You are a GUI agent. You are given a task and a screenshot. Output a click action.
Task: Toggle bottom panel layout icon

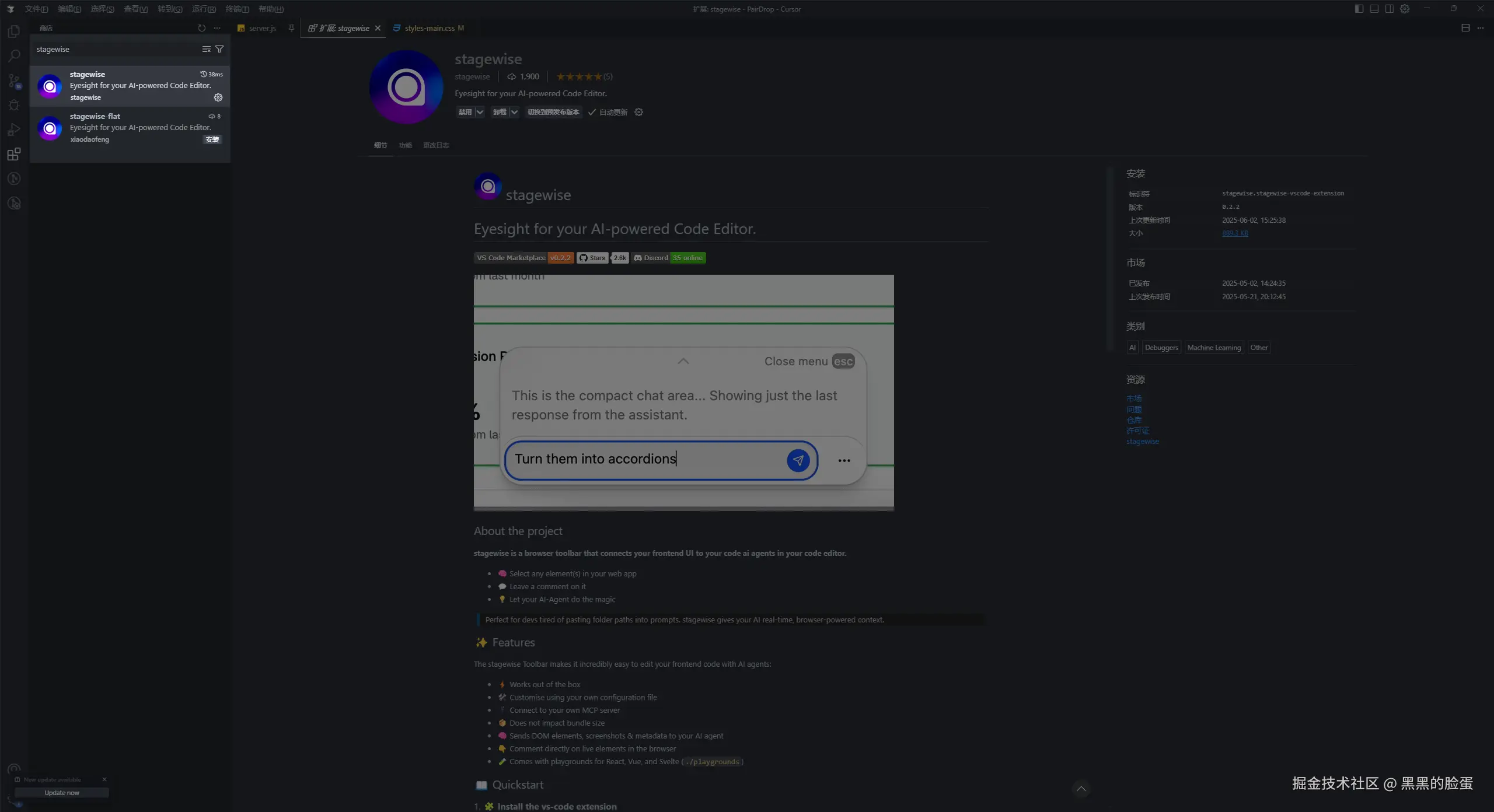tap(1374, 9)
